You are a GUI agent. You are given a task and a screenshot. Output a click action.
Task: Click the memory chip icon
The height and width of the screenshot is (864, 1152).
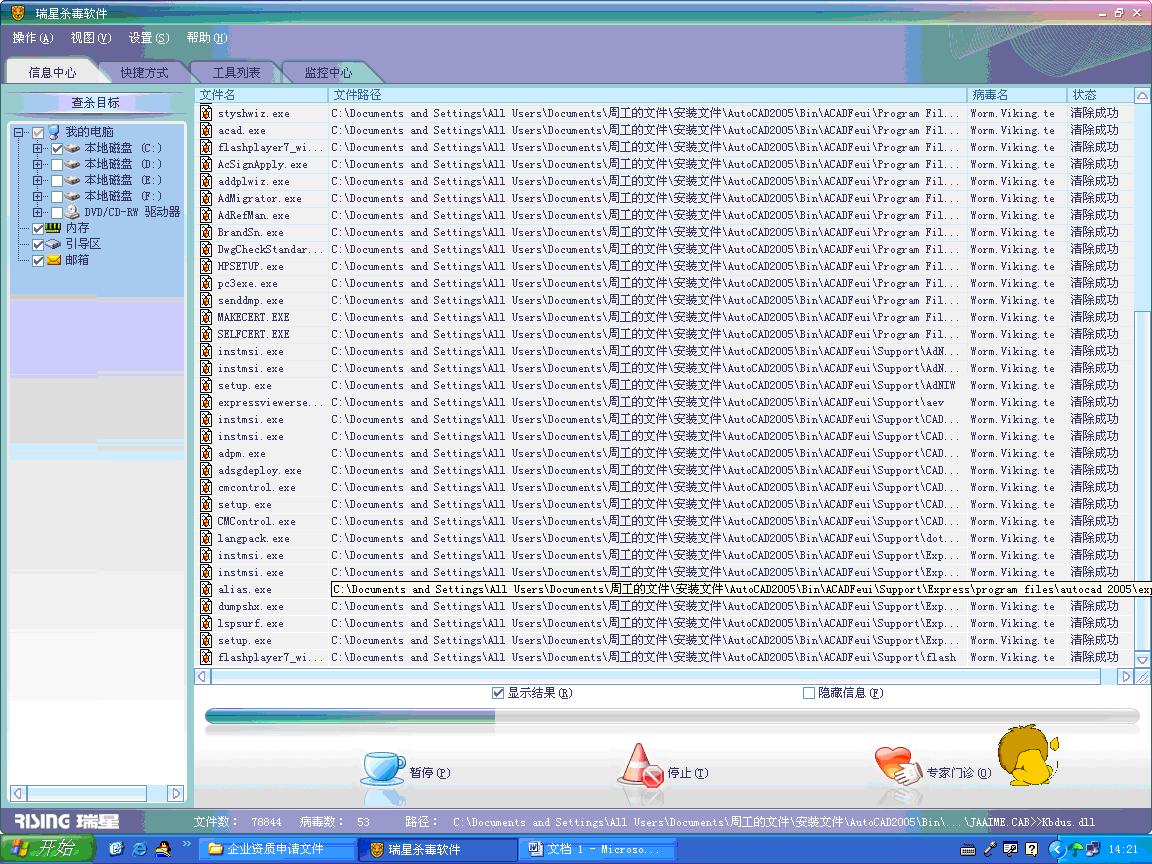(53, 228)
